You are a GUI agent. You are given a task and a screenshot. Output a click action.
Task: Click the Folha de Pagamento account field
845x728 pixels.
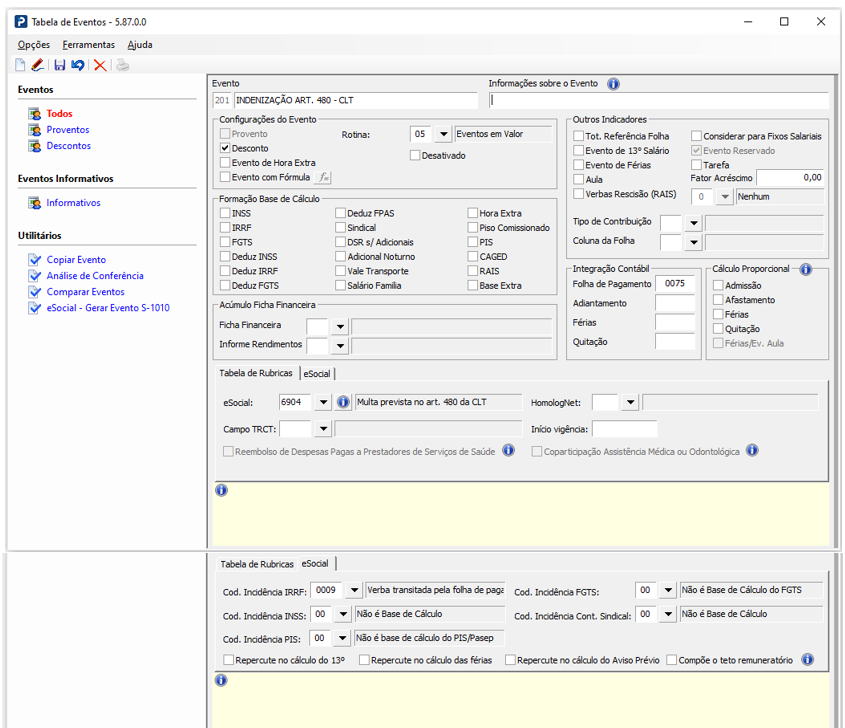point(675,283)
